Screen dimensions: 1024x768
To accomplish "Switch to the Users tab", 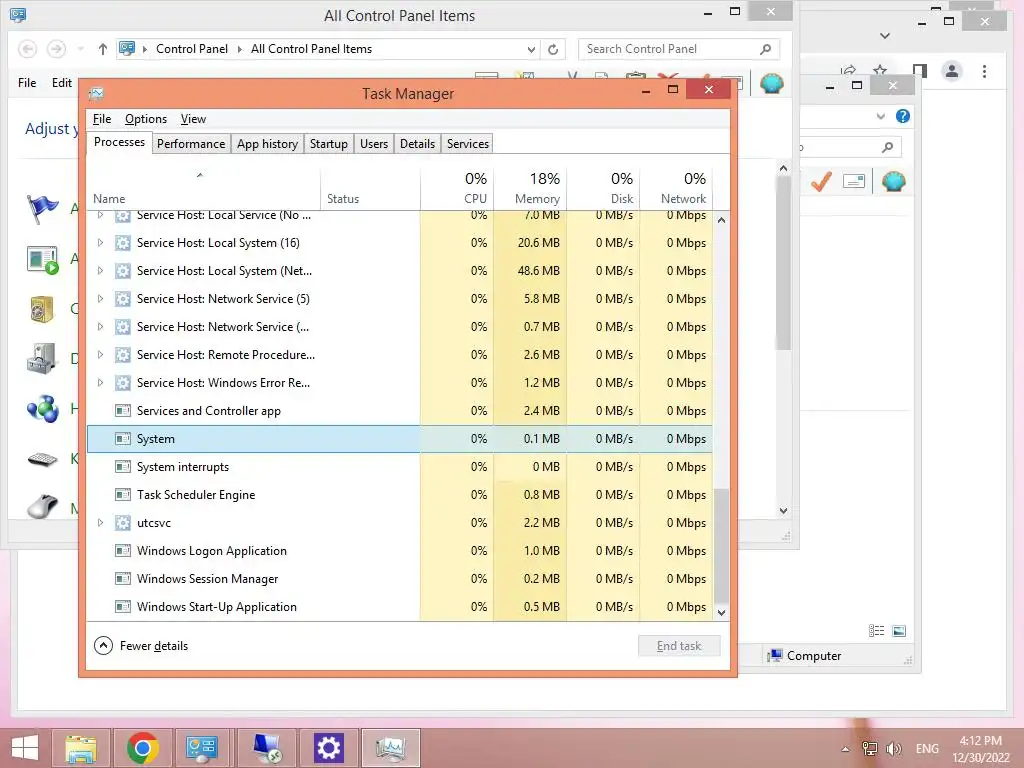I will (x=374, y=144).
